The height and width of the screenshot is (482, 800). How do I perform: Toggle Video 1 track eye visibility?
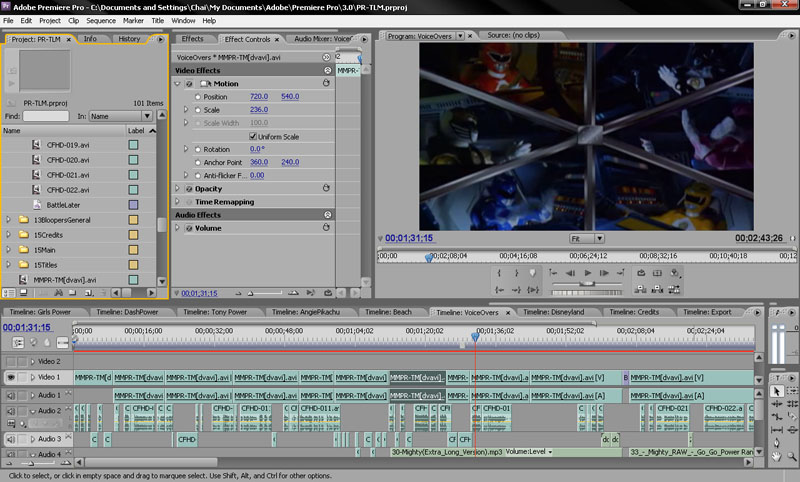pos(11,377)
